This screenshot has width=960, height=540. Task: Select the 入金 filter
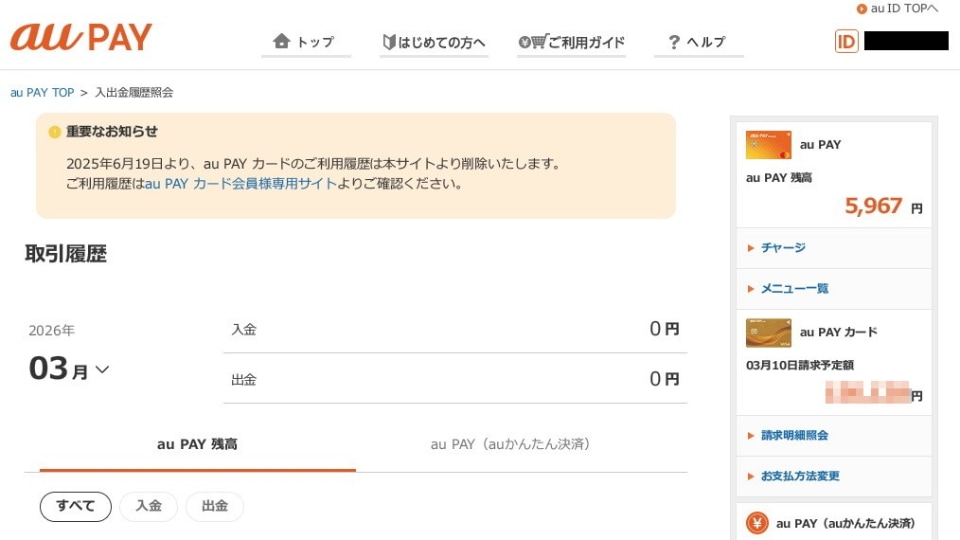tap(148, 506)
